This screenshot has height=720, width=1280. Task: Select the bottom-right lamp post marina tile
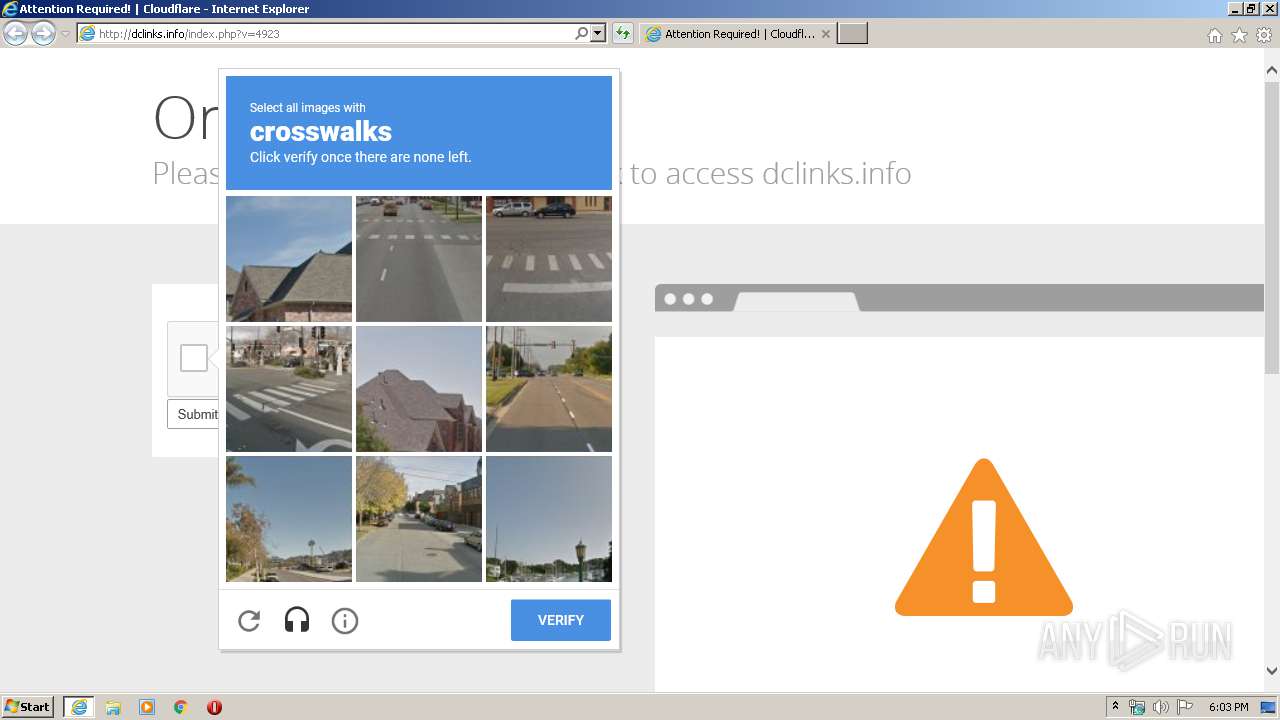(549, 519)
